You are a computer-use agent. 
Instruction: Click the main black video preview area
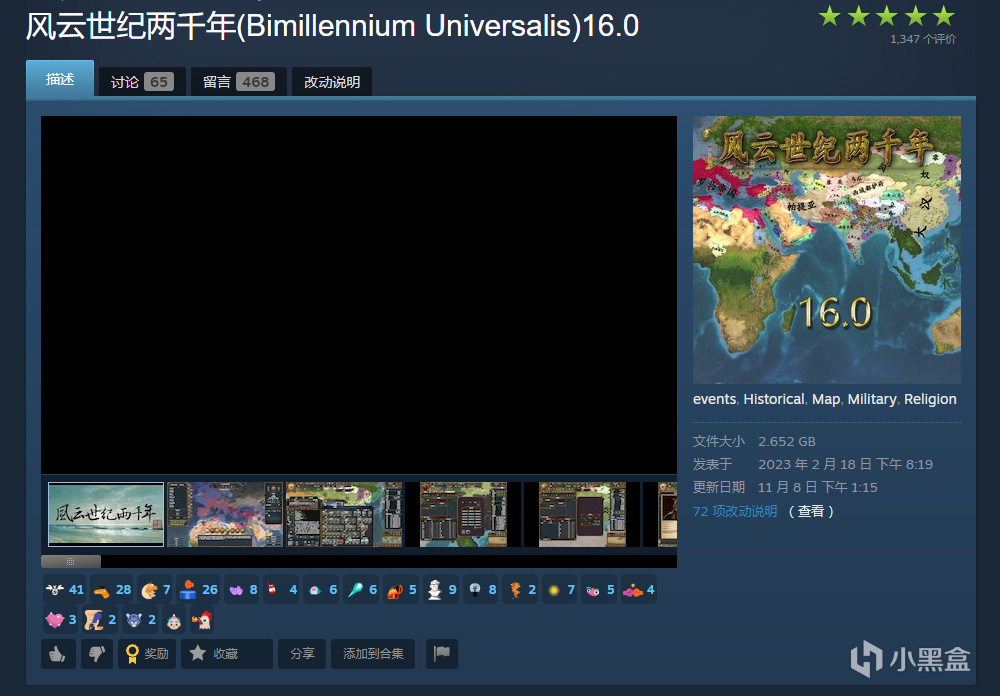click(358, 295)
